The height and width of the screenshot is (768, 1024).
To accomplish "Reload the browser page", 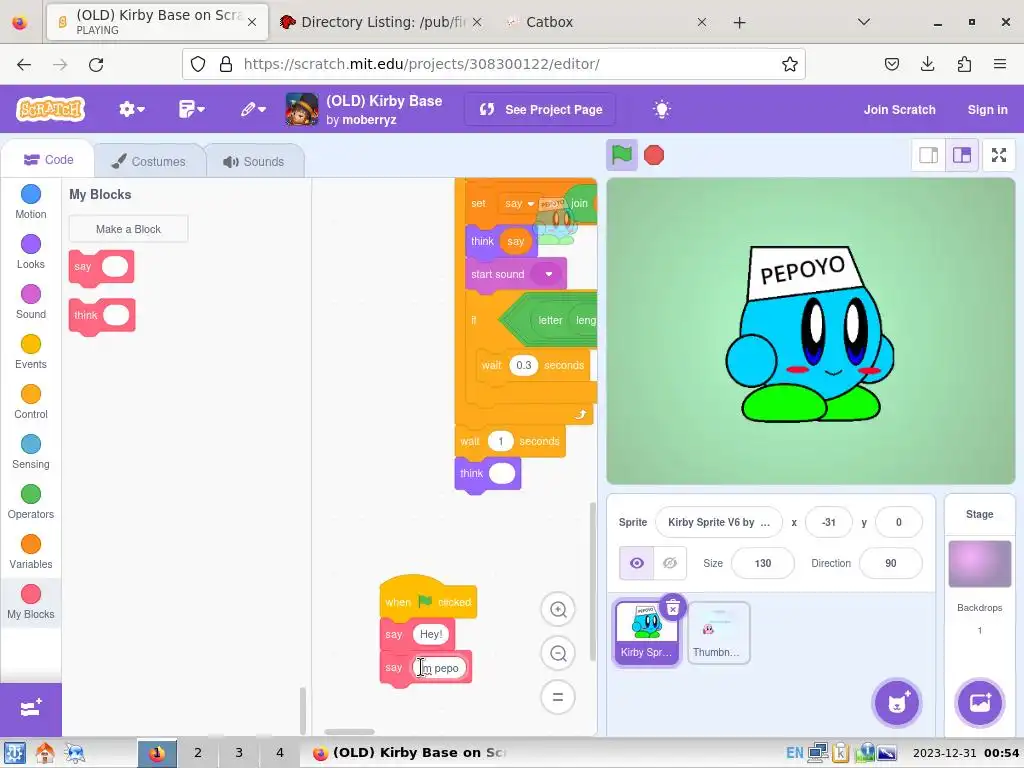I will click(x=96, y=64).
